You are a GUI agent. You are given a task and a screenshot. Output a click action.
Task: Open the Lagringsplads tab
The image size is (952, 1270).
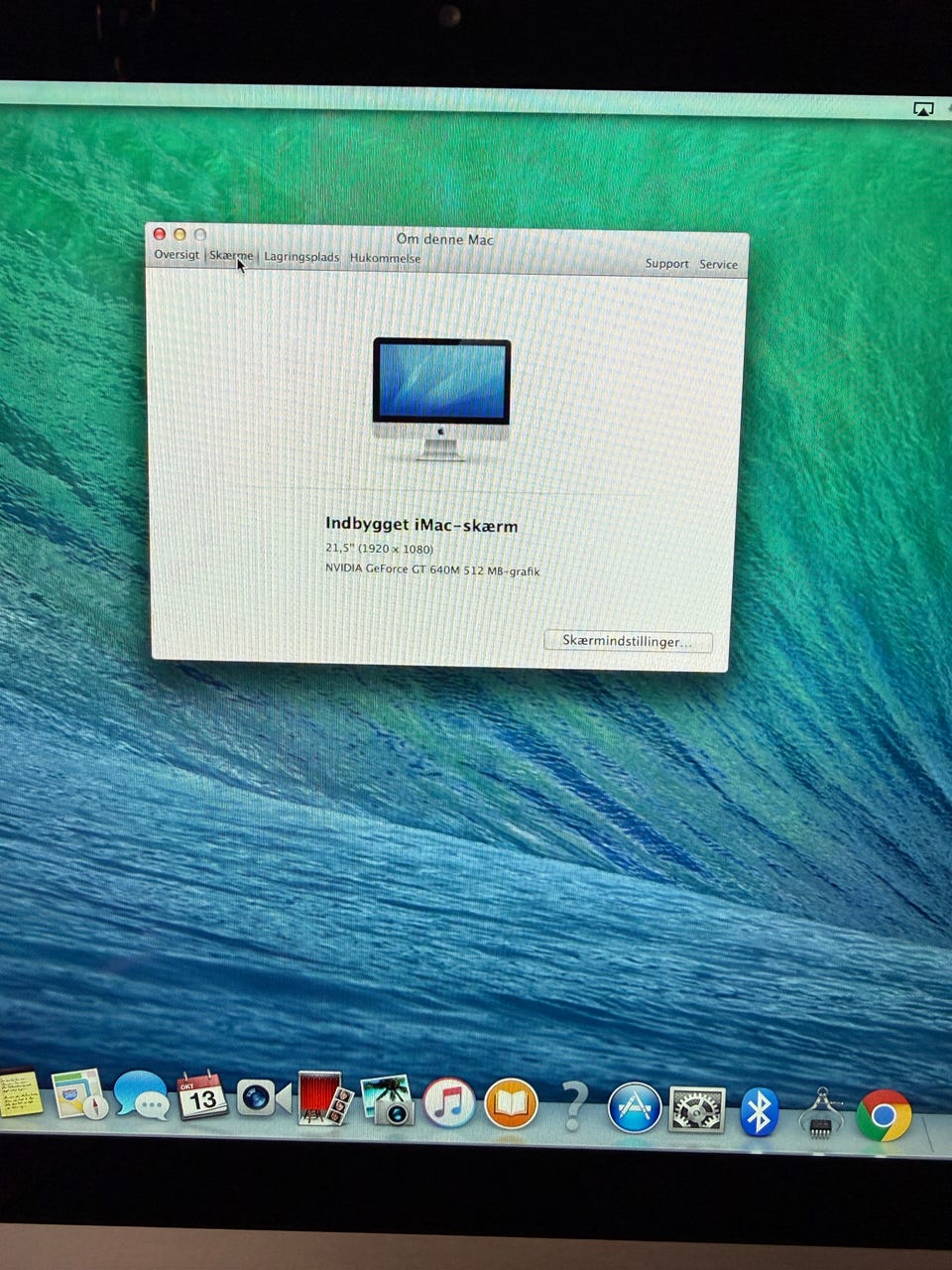(301, 257)
